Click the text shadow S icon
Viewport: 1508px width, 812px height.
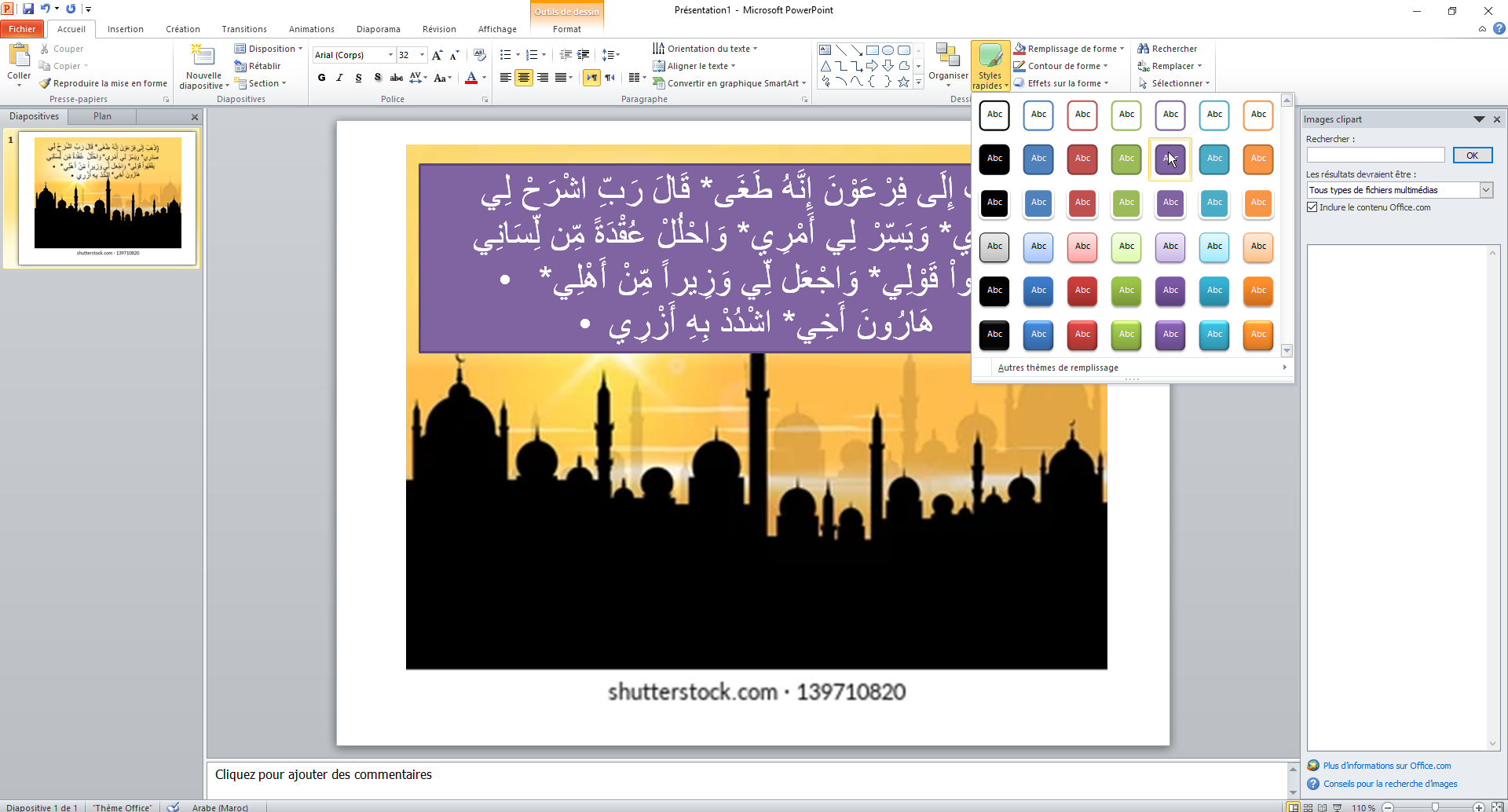click(378, 78)
